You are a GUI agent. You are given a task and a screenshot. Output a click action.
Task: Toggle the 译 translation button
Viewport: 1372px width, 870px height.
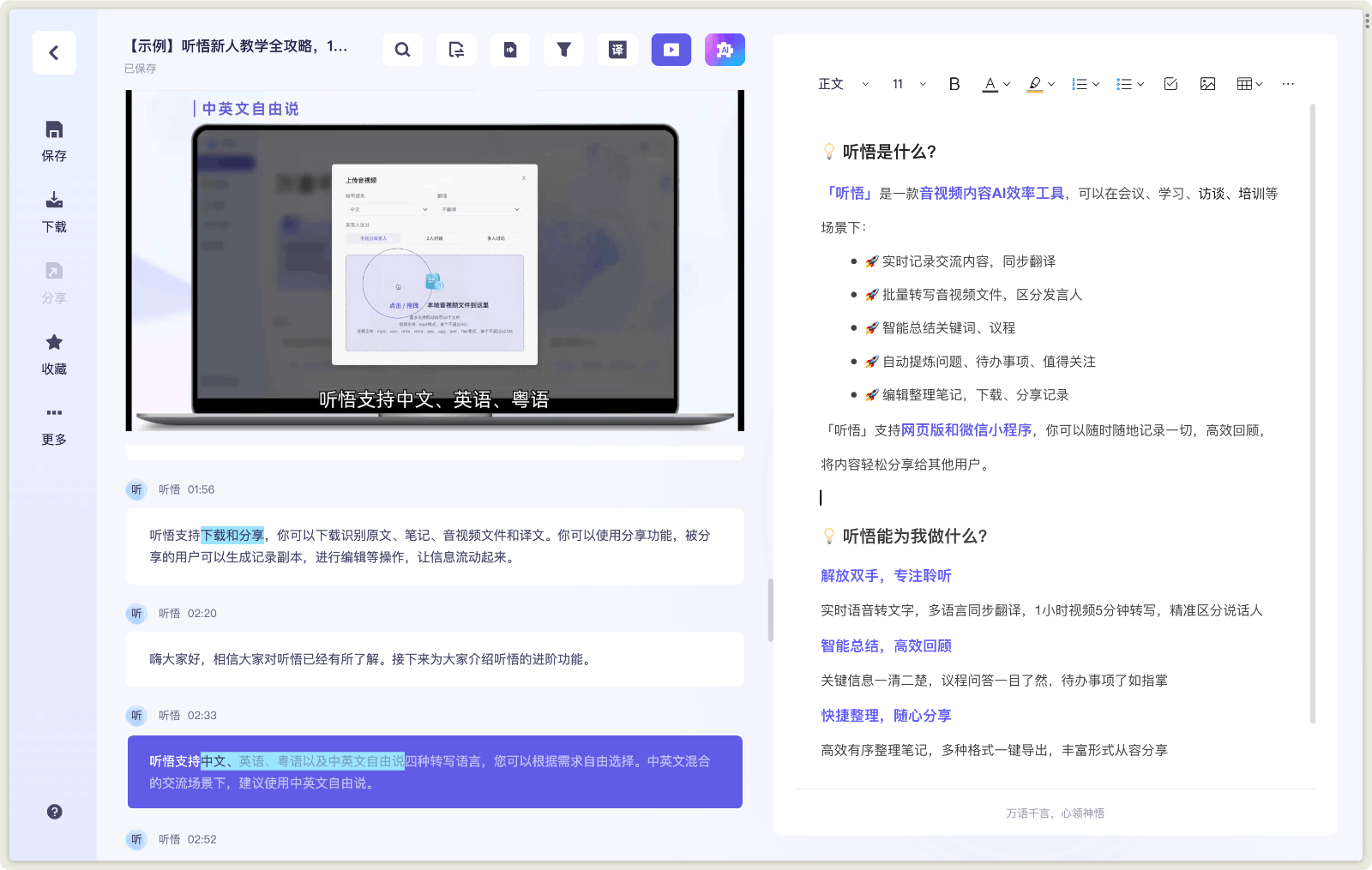(617, 50)
